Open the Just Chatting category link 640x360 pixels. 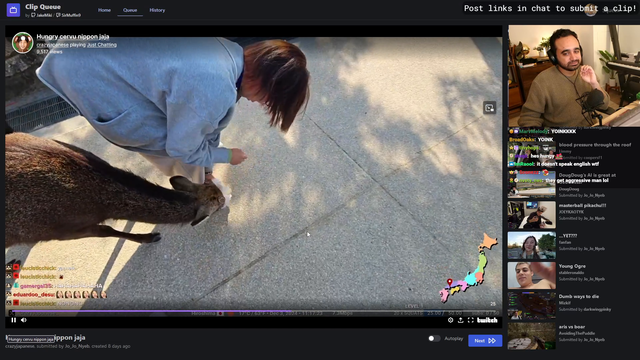coord(102,45)
